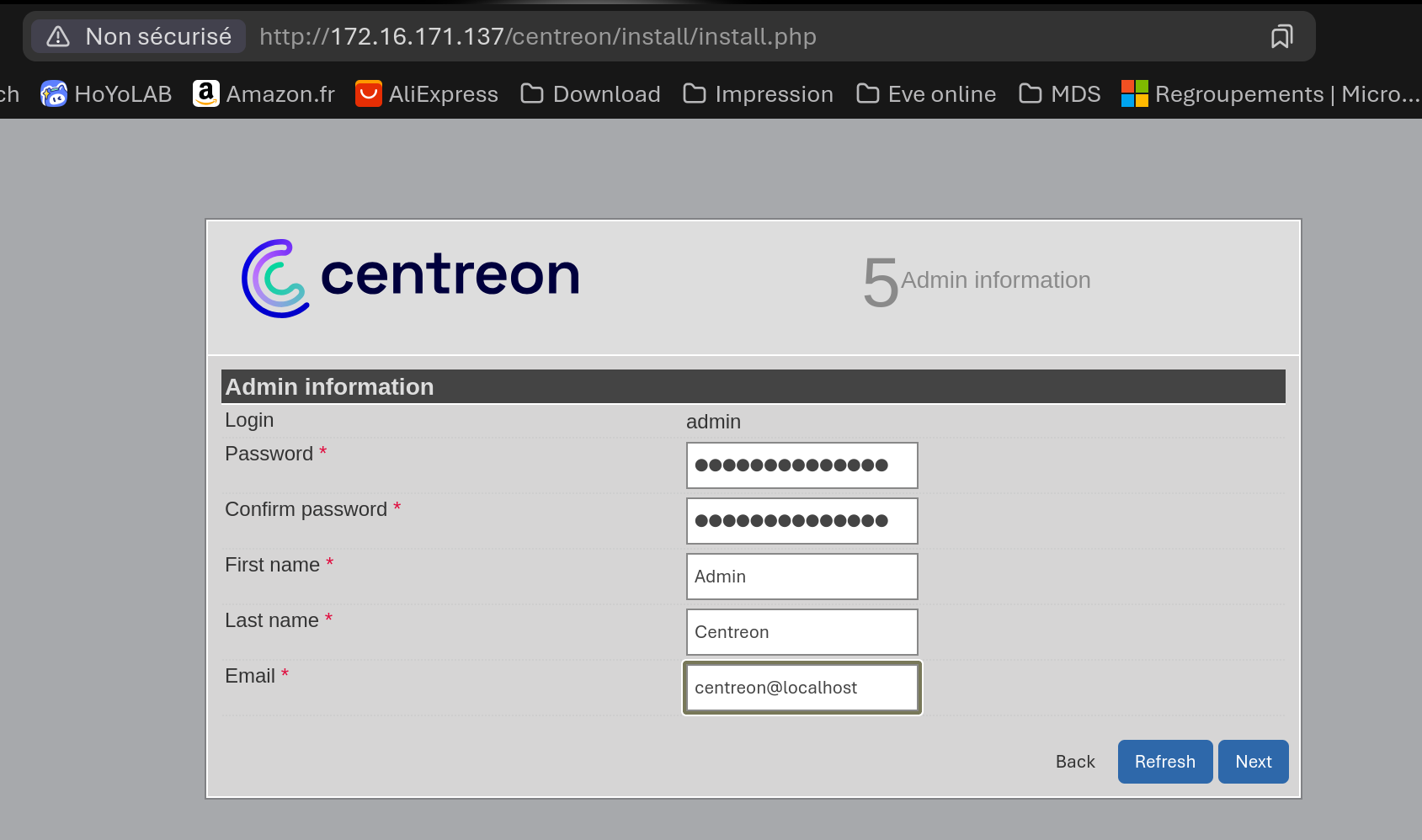Open the Amazon.fr bookmark icon
1422x840 pixels.
pos(206,93)
